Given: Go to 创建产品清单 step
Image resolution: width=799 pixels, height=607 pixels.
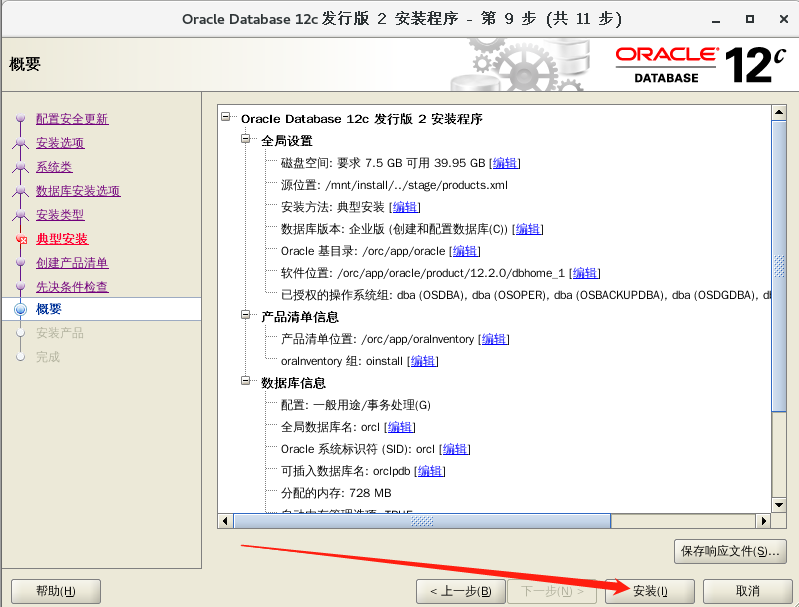Looking at the screenshot, I should click(72, 263).
